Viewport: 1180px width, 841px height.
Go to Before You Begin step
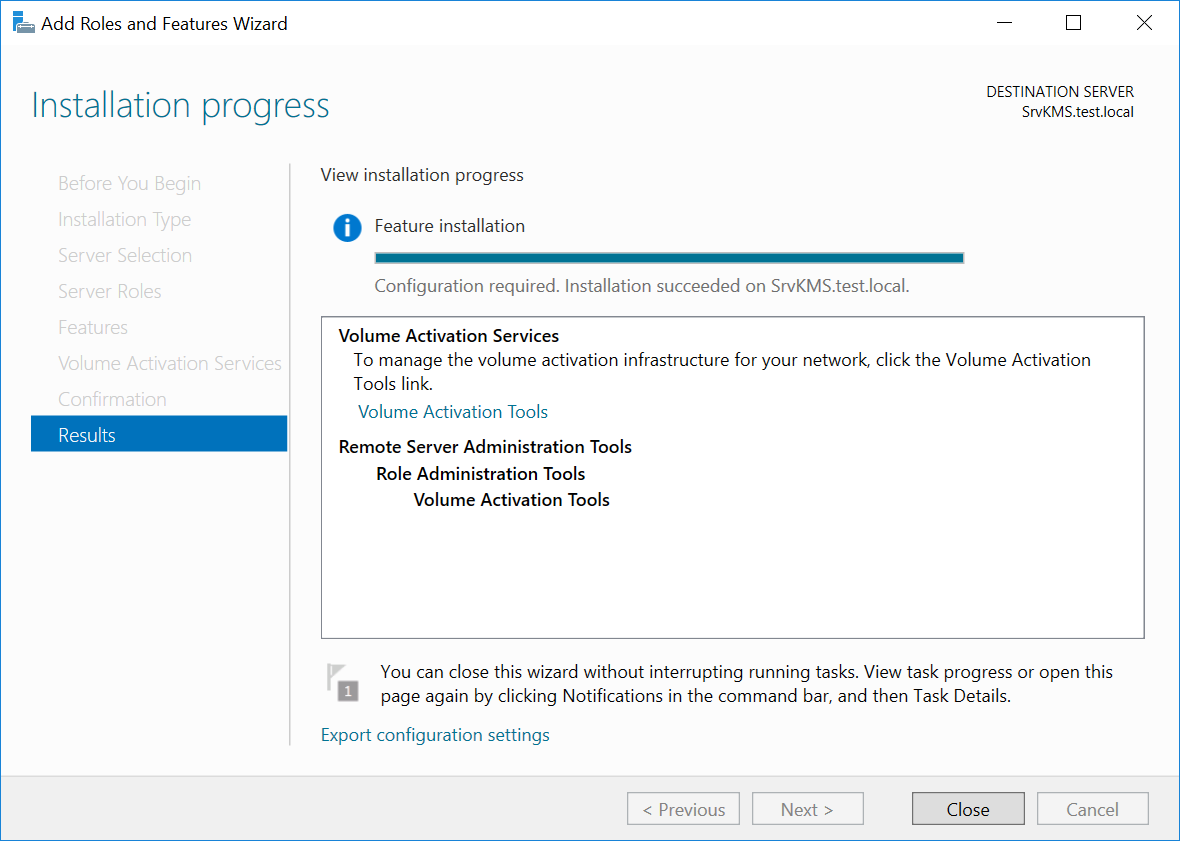coord(129,184)
